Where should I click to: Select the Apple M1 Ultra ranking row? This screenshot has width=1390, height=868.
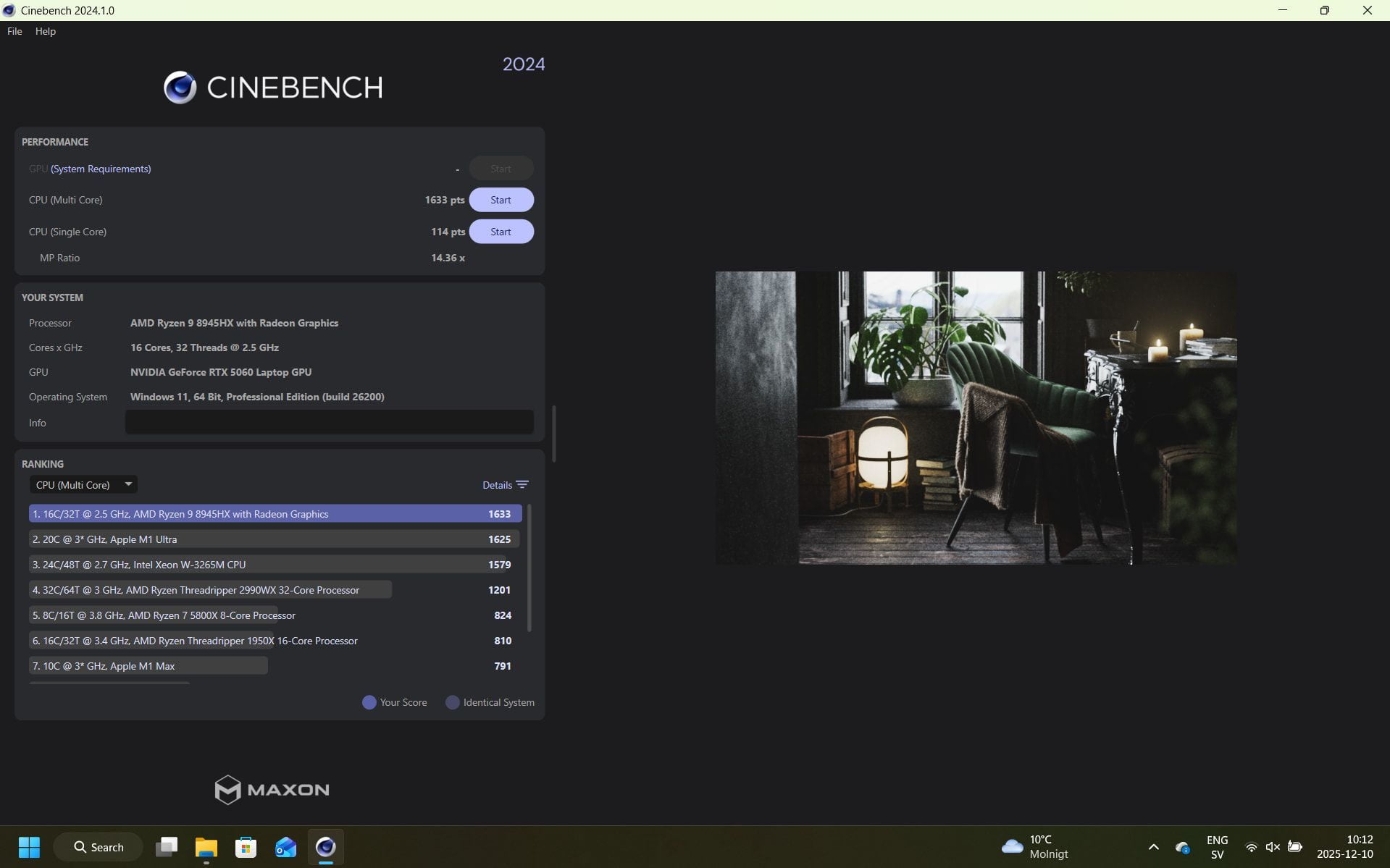(x=275, y=539)
